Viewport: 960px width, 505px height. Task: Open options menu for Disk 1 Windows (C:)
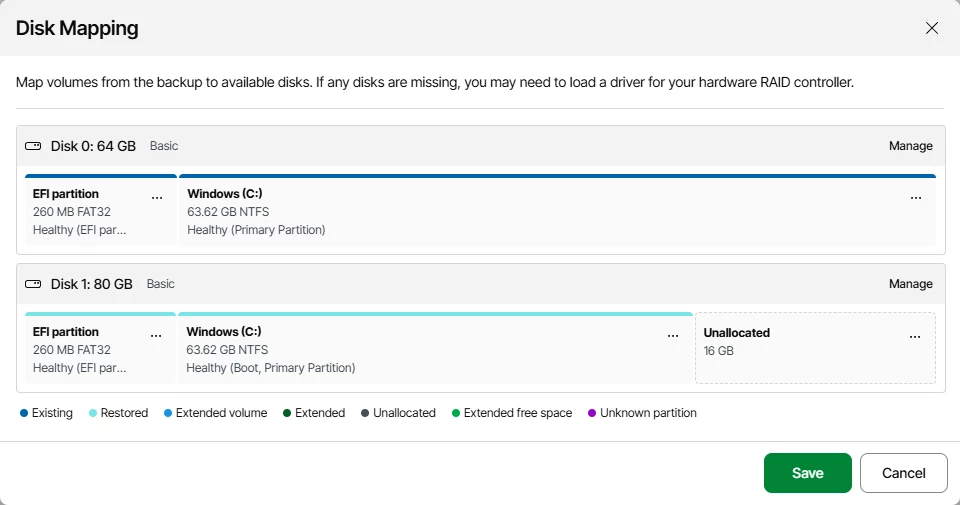tap(673, 335)
